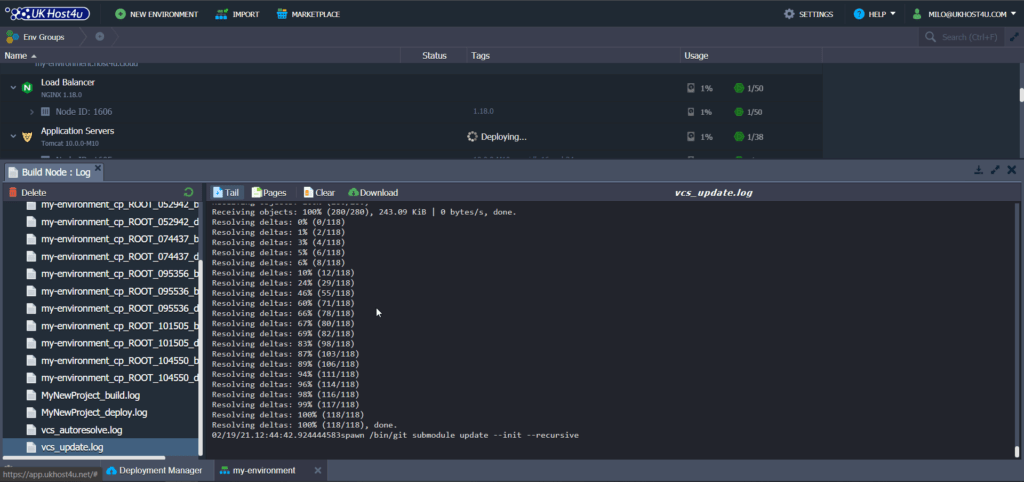The width and height of the screenshot is (1024, 482).
Task: Click the log output vertical scrollbar
Action: tap(1017, 451)
